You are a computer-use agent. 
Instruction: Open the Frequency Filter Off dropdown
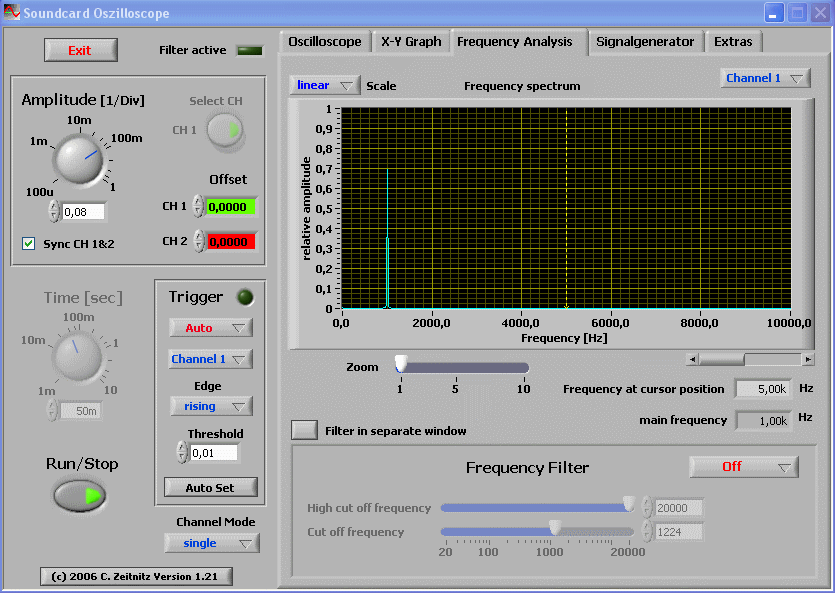click(x=744, y=467)
